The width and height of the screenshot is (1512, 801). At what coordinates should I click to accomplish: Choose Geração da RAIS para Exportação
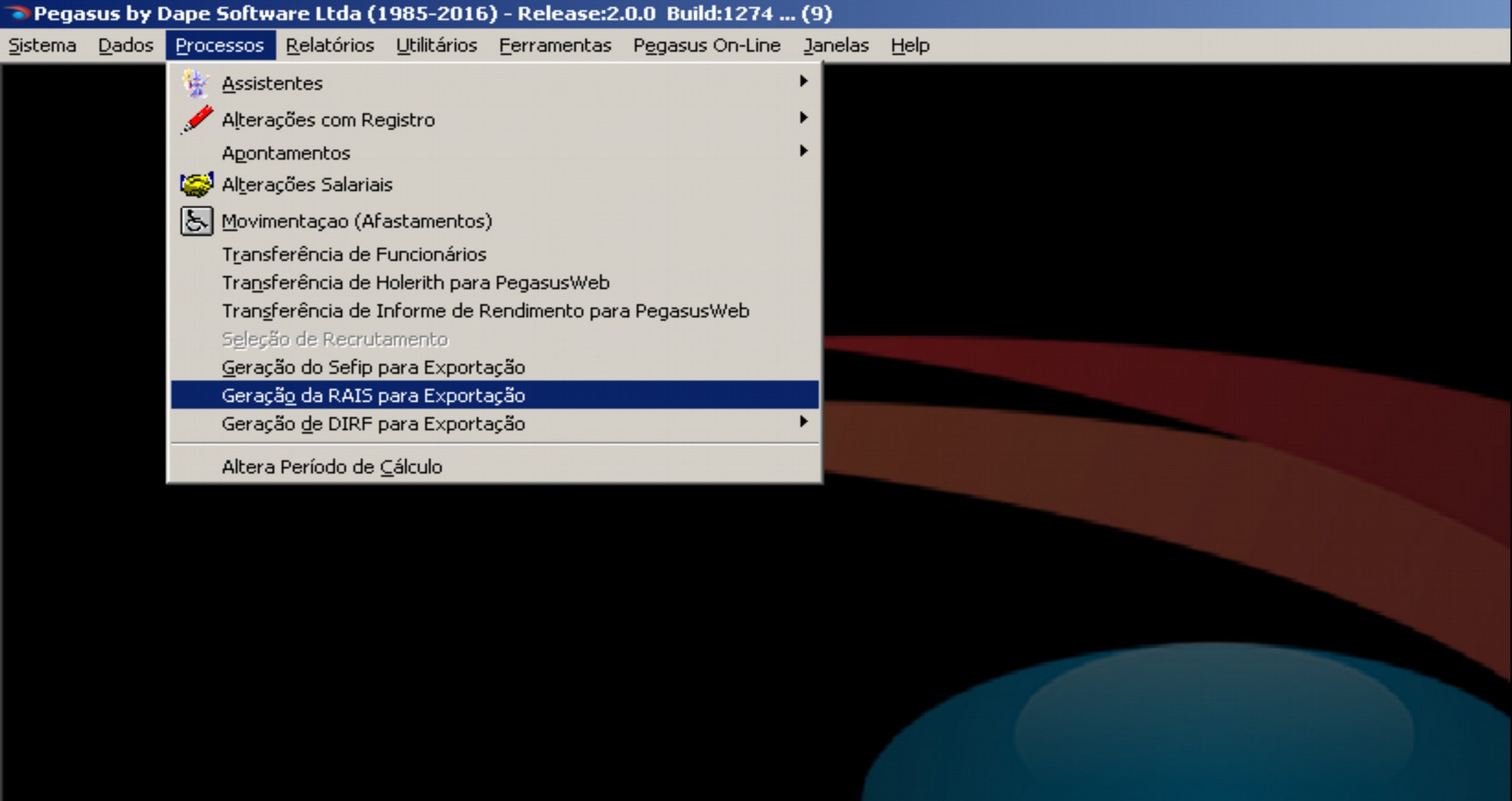pos(495,395)
